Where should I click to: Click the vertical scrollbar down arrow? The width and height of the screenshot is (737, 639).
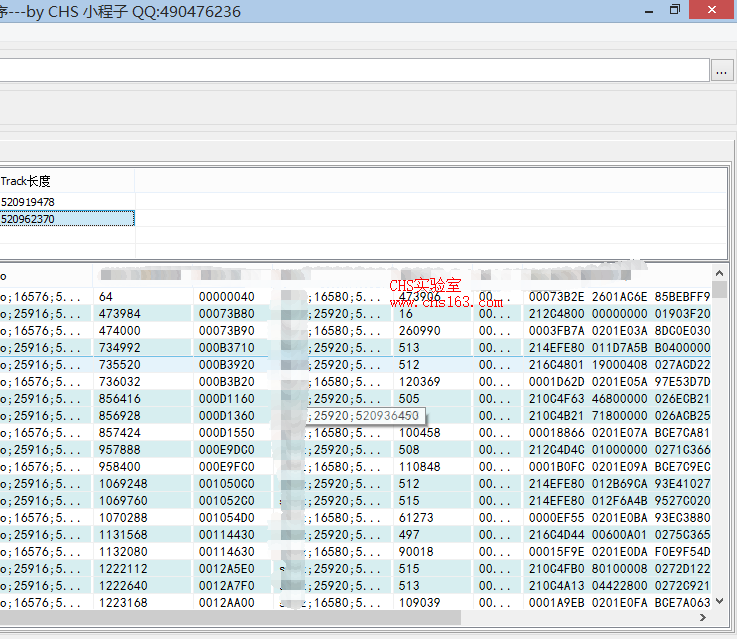(719, 601)
